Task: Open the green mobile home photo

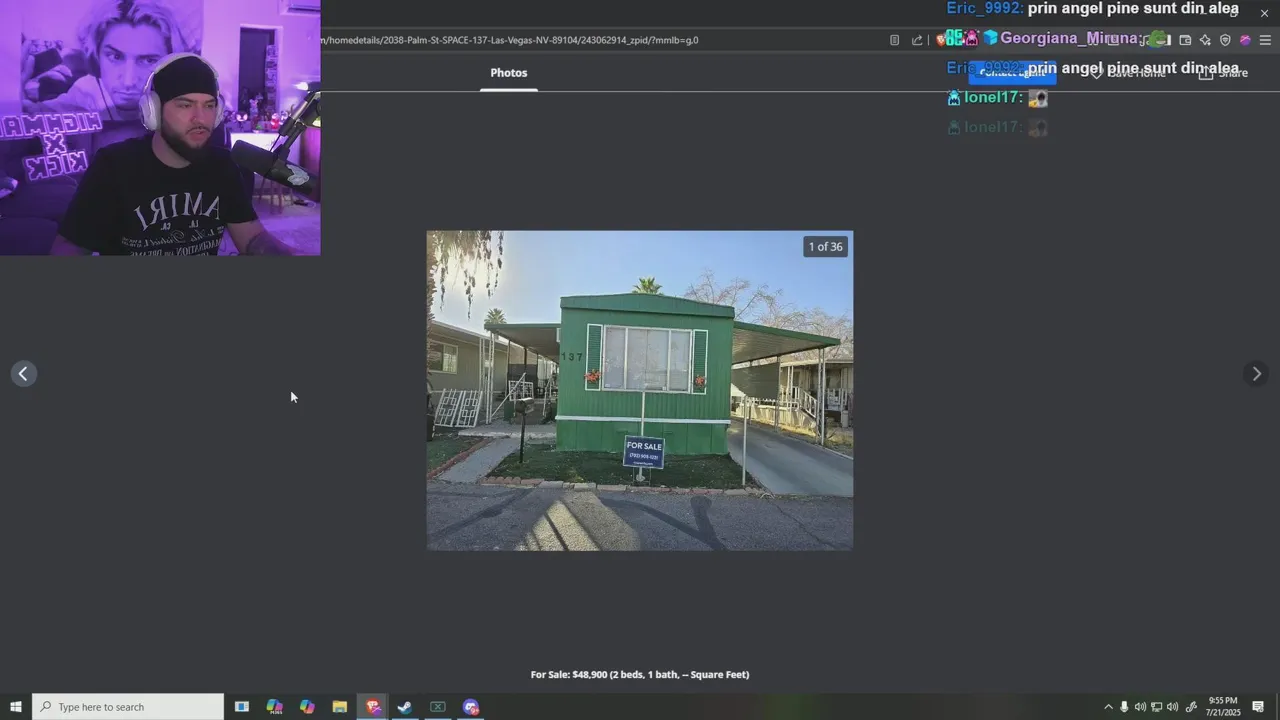Action: (x=640, y=391)
